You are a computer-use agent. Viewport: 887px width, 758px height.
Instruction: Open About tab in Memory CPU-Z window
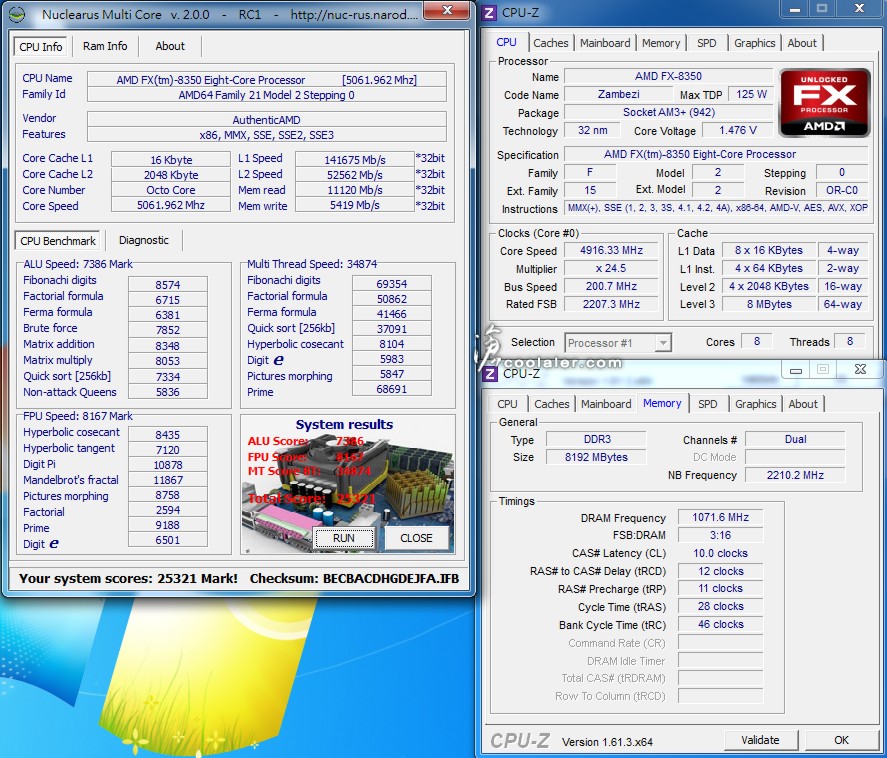pyautogui.click(x=803, y=404)
